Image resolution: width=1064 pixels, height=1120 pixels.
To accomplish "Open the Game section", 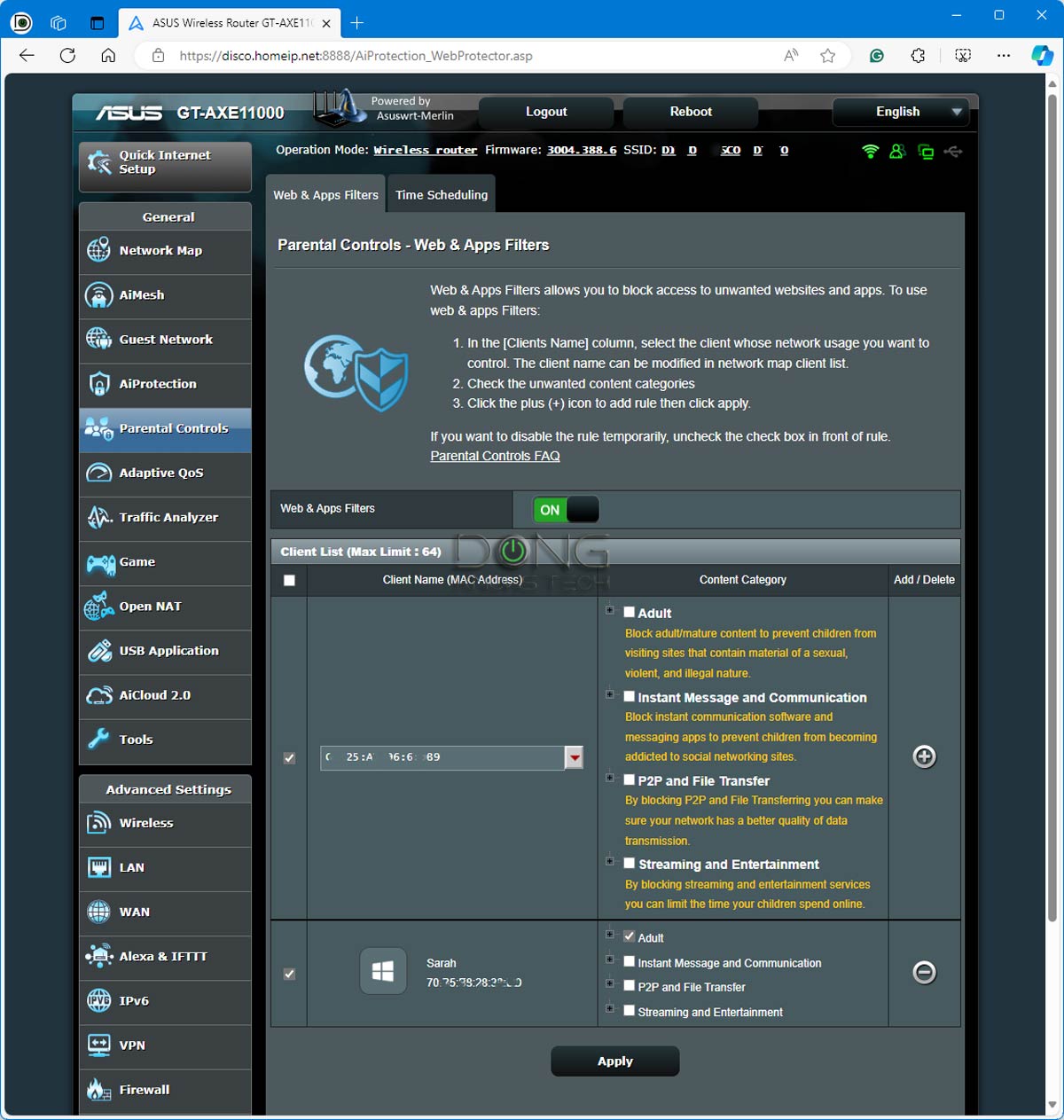I will (x=165, y=562).
